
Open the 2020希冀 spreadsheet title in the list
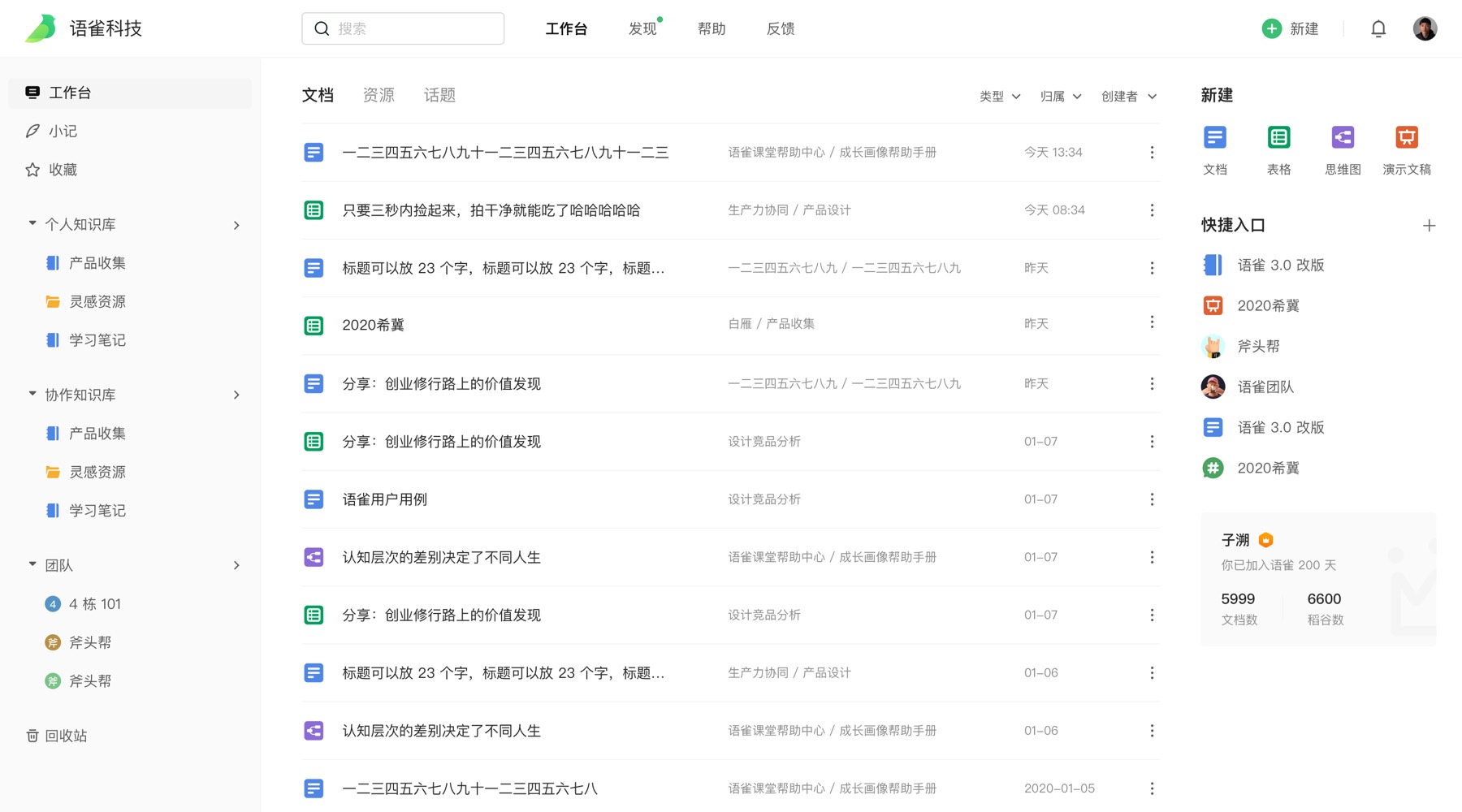point(374,326)
